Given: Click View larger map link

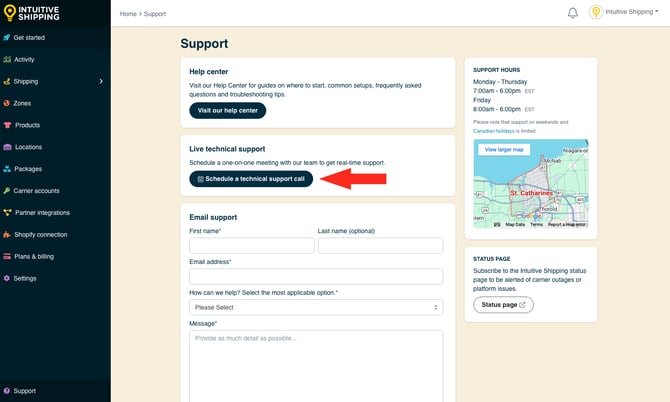Looking at the screenshot, I should [x=504, y=150].
